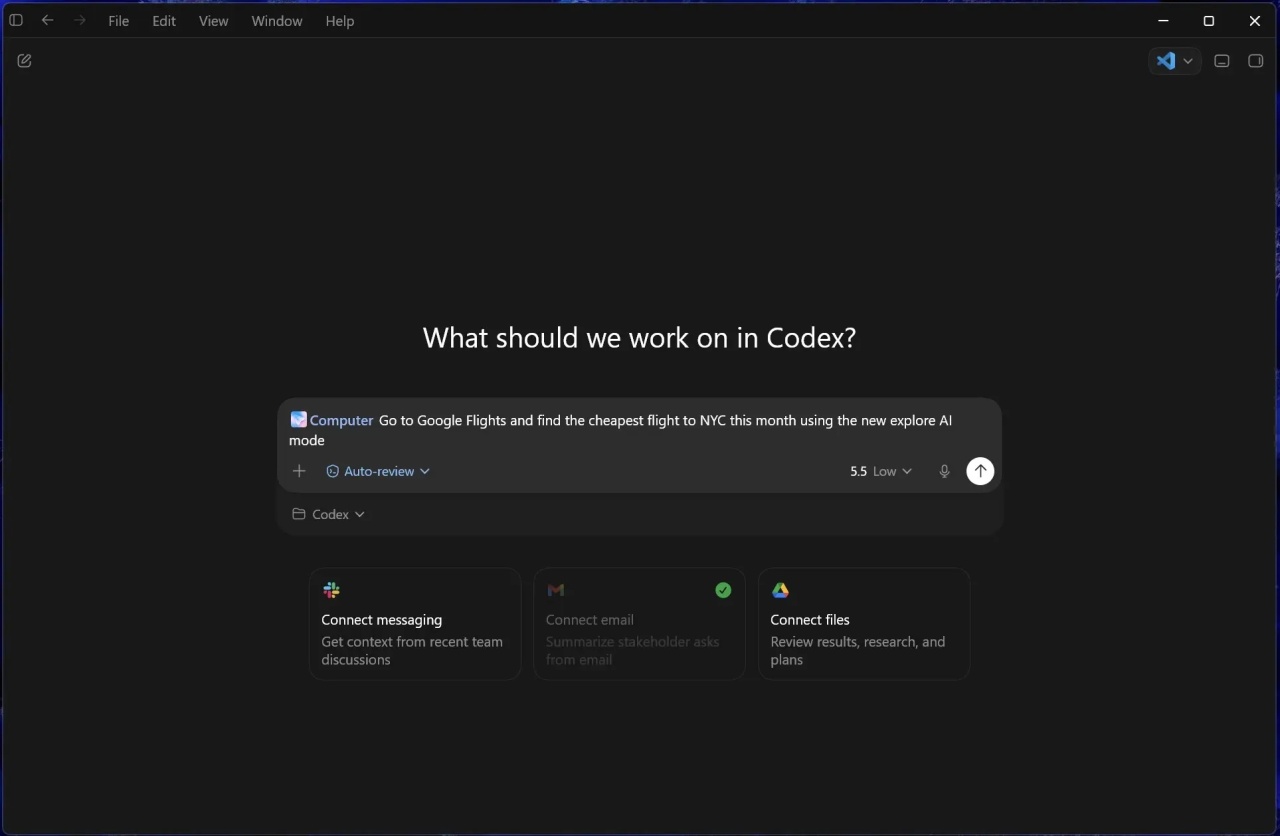This screenshot has height=836, width=1280.
Task: Open the Connect email card
Action: click(639, 624)
